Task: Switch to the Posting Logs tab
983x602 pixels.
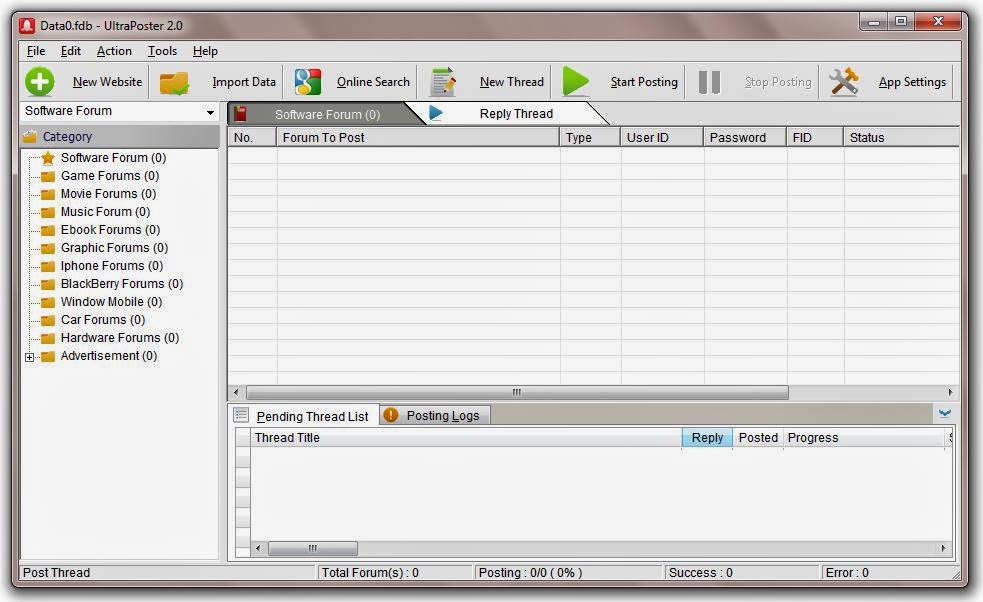Action: (x=435, y=415)
